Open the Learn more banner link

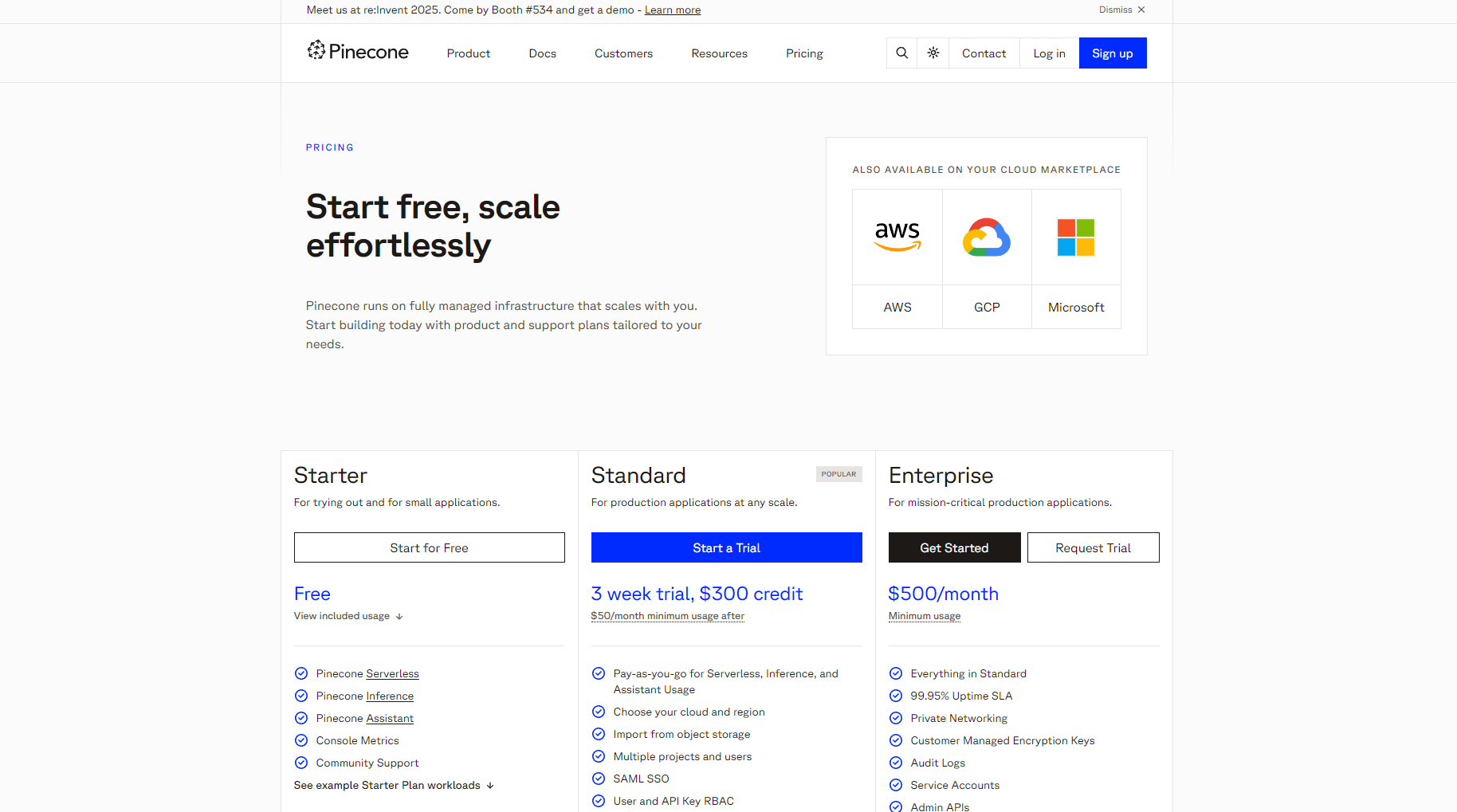coord(673,10)
